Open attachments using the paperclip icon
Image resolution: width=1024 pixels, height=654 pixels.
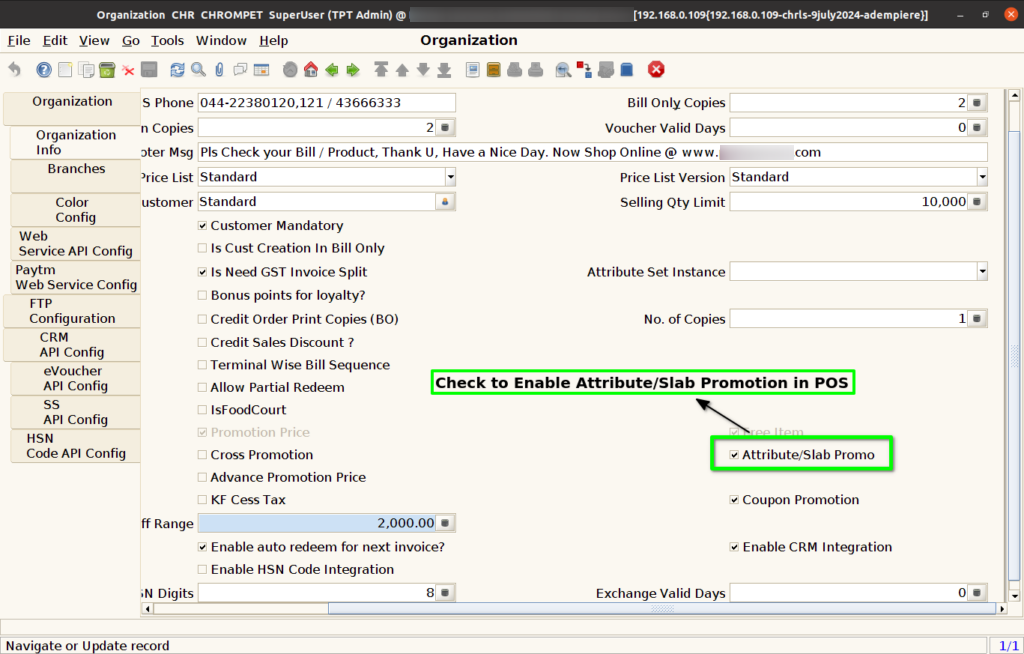pyautogui.click(x=219, y=69)
